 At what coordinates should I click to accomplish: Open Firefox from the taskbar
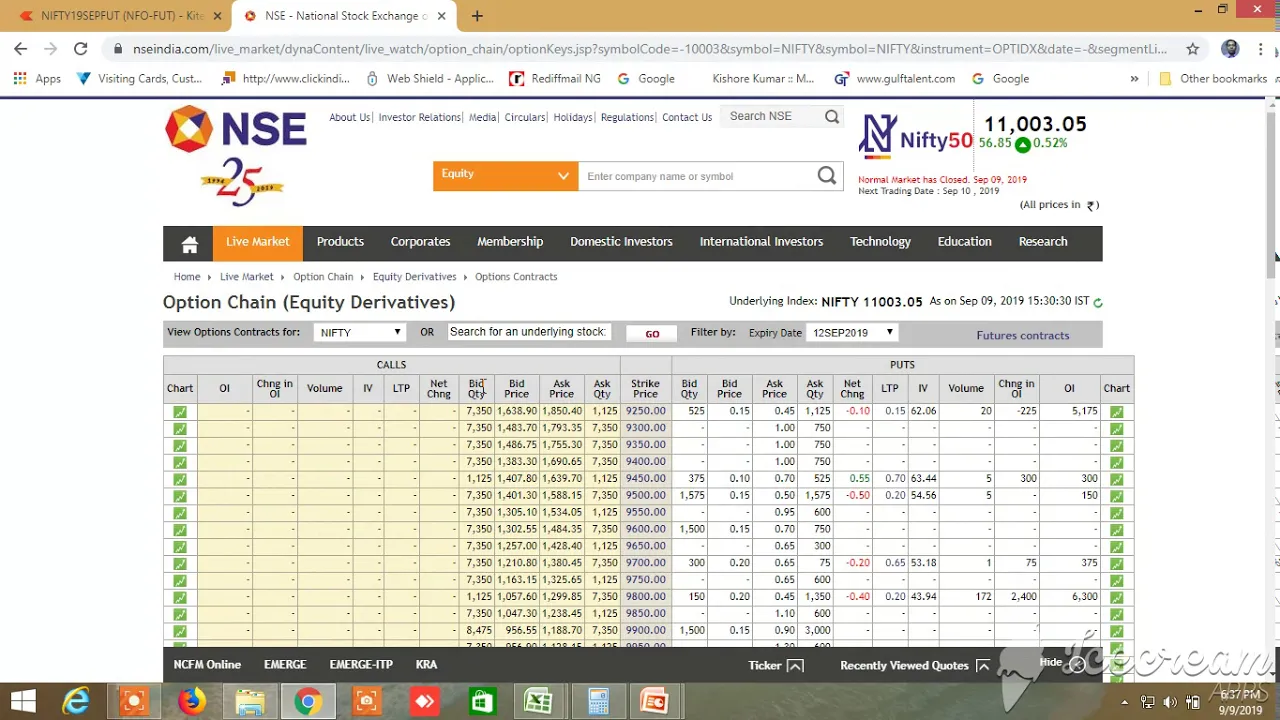coord(191,701)
